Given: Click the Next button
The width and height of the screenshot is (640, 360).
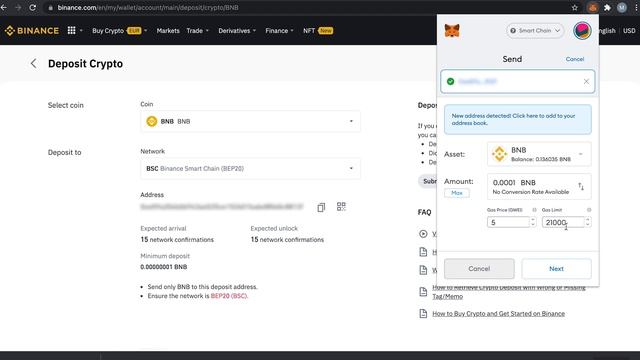Looking at the screenshot, I should [556, 269].
